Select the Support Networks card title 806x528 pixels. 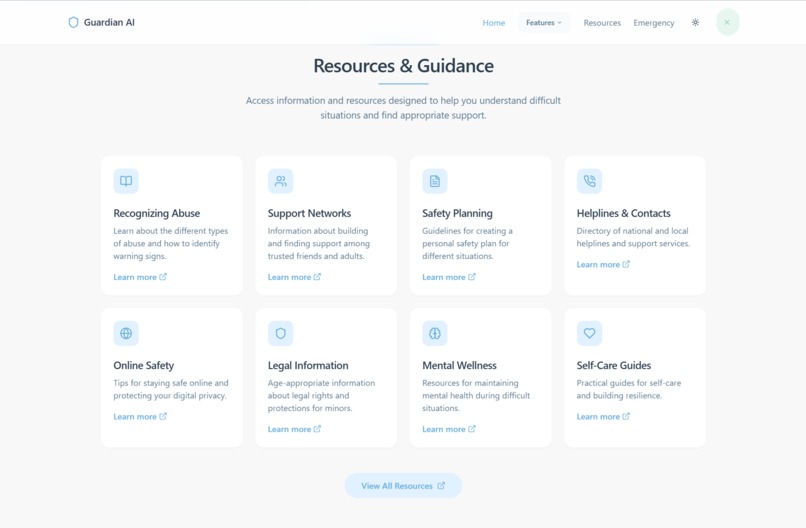coord(309,213)
